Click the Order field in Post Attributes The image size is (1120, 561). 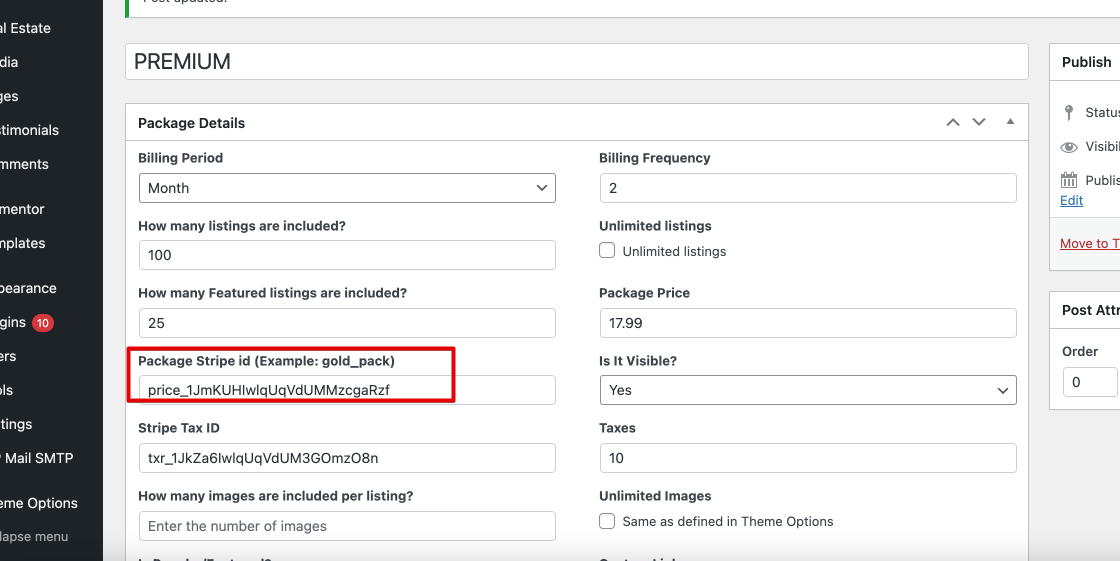coord(1090,382)
